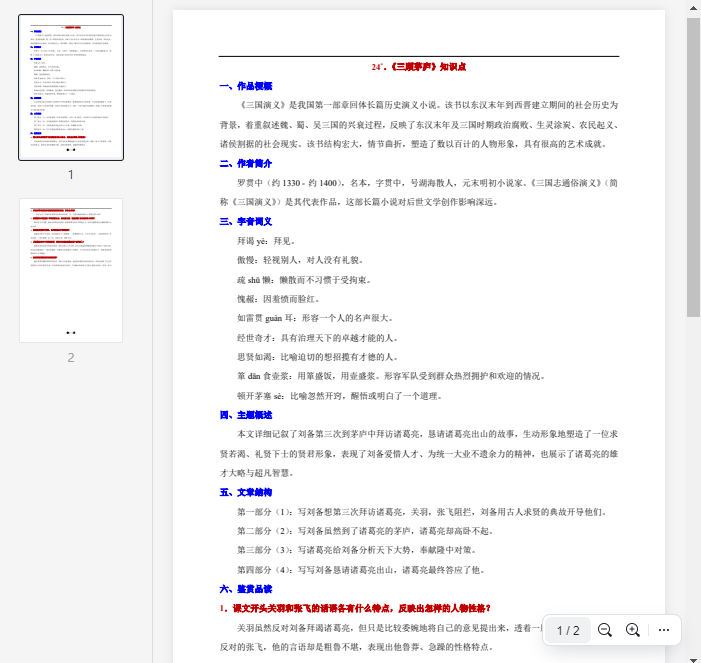Click the scroll up arrow of the document scrollbar
701x663 pixels.
point(693,8)
